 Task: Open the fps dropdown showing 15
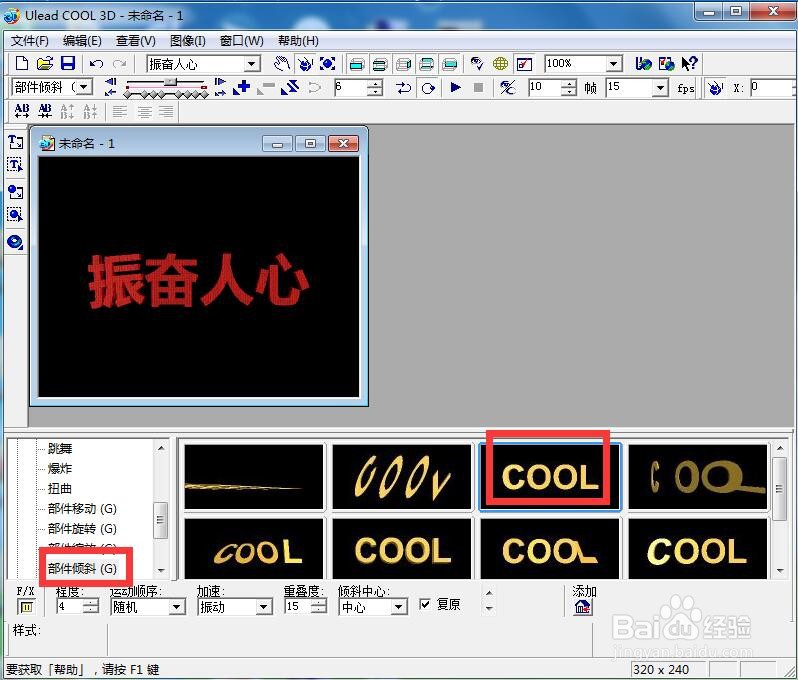pyautogui.click(x=660, y=88)
